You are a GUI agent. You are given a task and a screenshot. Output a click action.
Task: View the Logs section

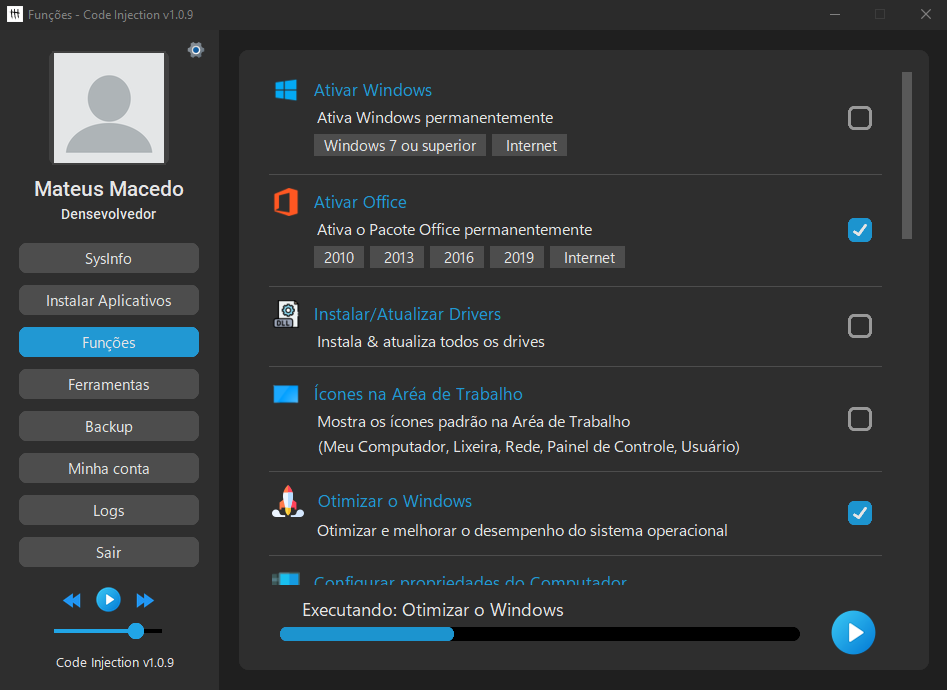point(109,511)
